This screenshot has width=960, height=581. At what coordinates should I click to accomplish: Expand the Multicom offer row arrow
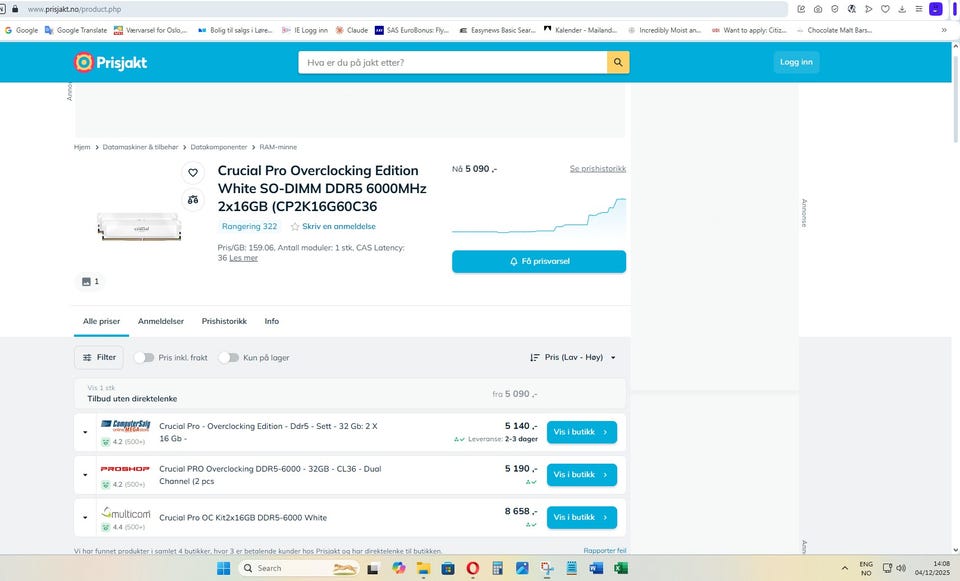[85, 517]
